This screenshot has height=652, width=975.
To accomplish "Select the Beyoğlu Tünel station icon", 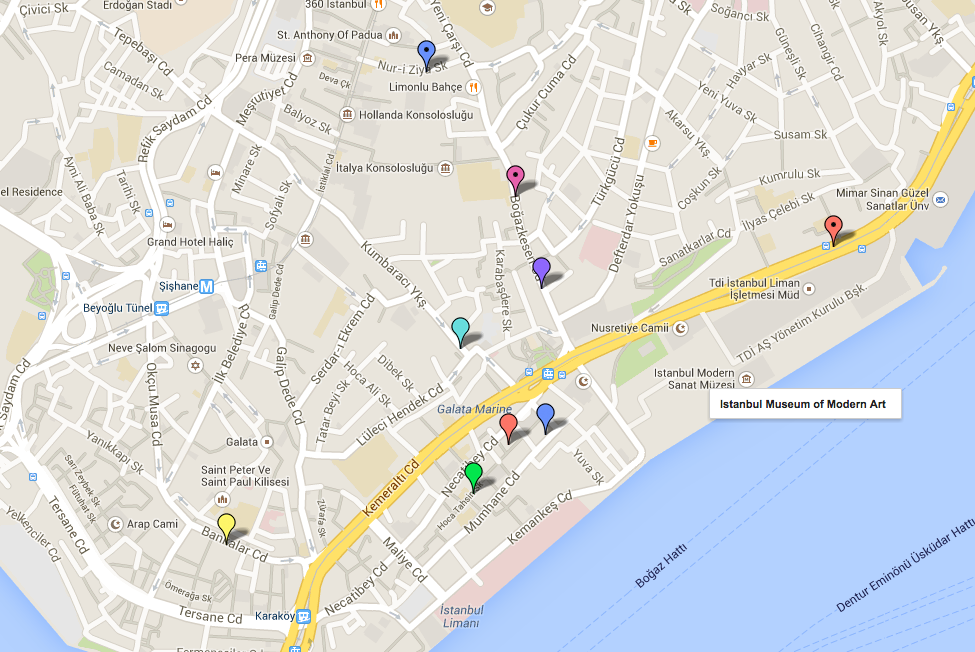I will [x=161, y=308].
